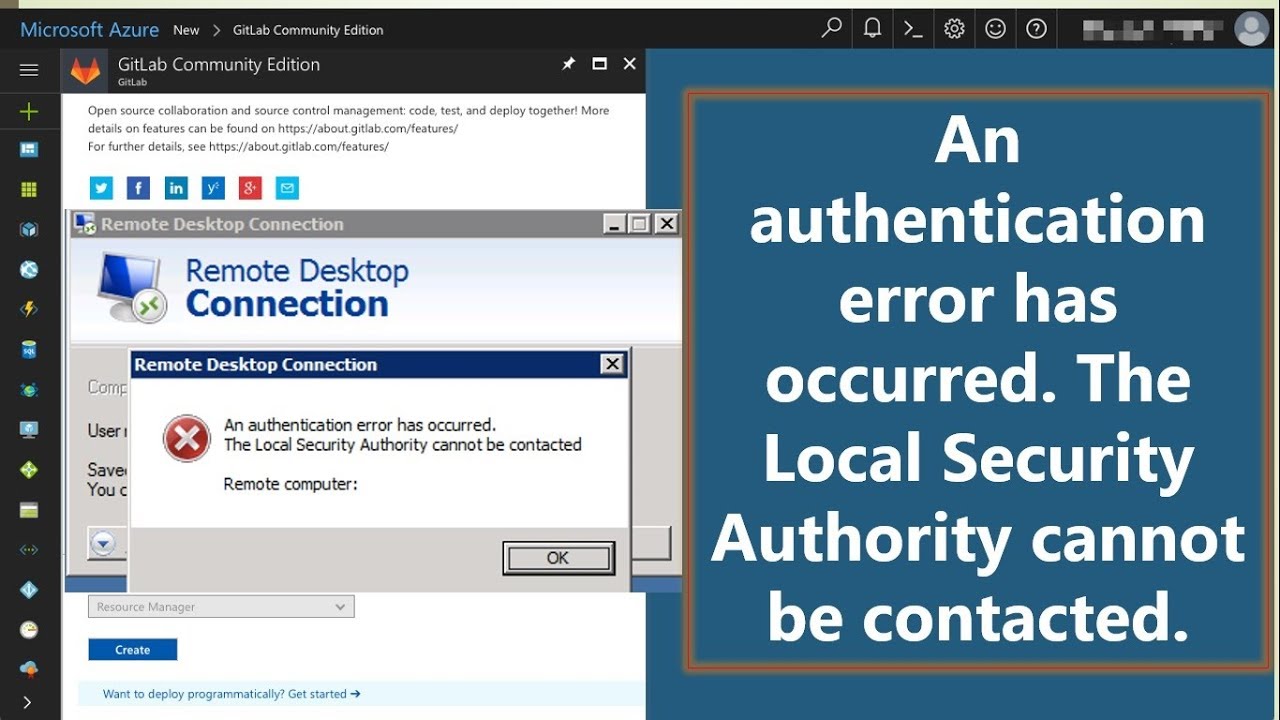Image resolution: width=1280 pixels, height=720 pixels.
Task: Click the search magnifier in top bar
Action: pyautogui.click(x=831, y=29)
